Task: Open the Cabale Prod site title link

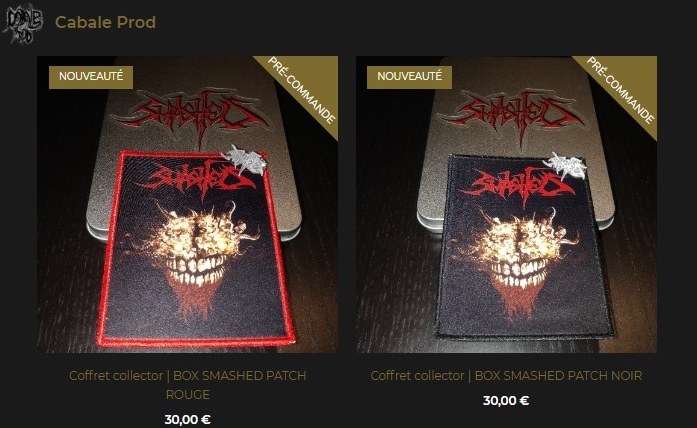Action: pyautogui.click(x=105, y=22)
